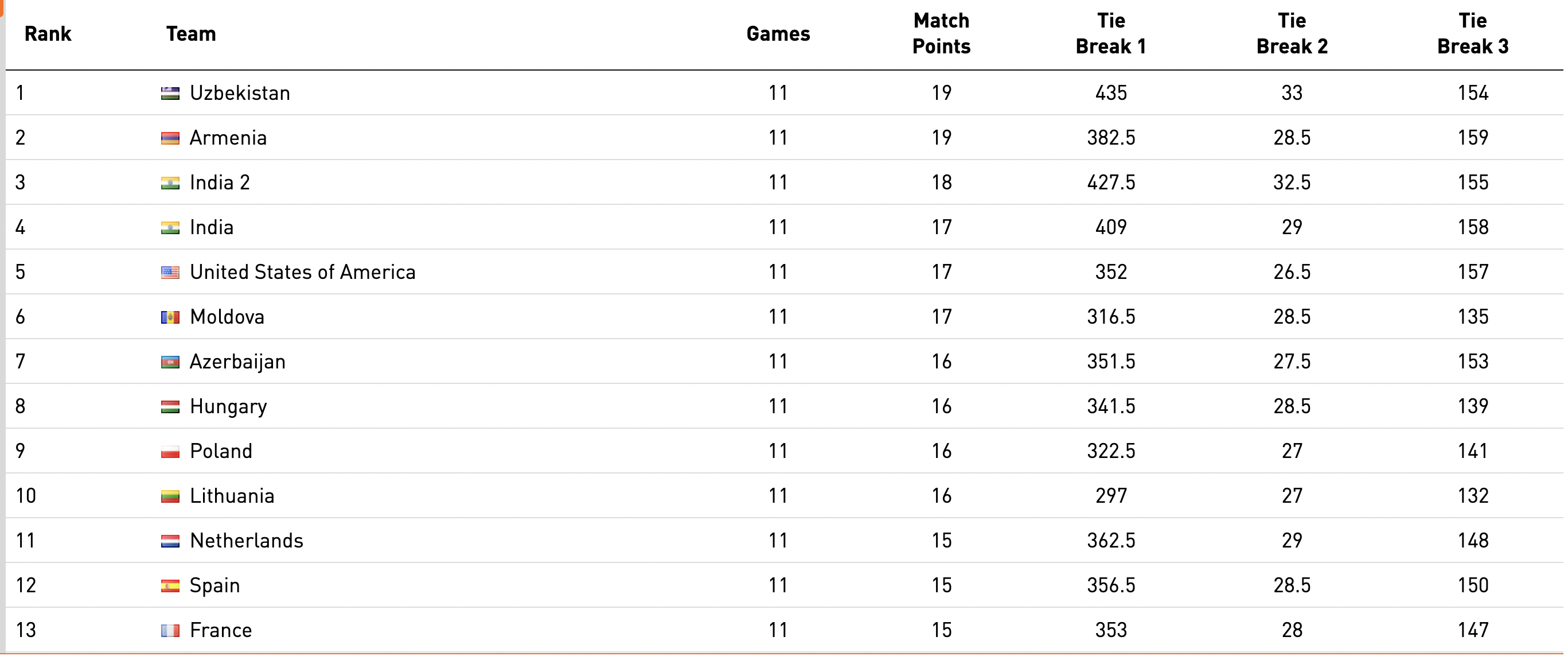
Task: Click the United States flag icon
Action: (170, 272)
